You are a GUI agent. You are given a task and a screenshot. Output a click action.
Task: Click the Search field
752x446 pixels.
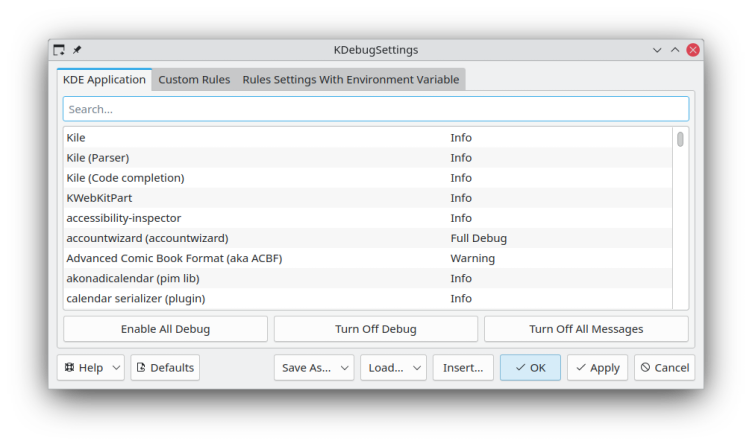pos(376,109)
